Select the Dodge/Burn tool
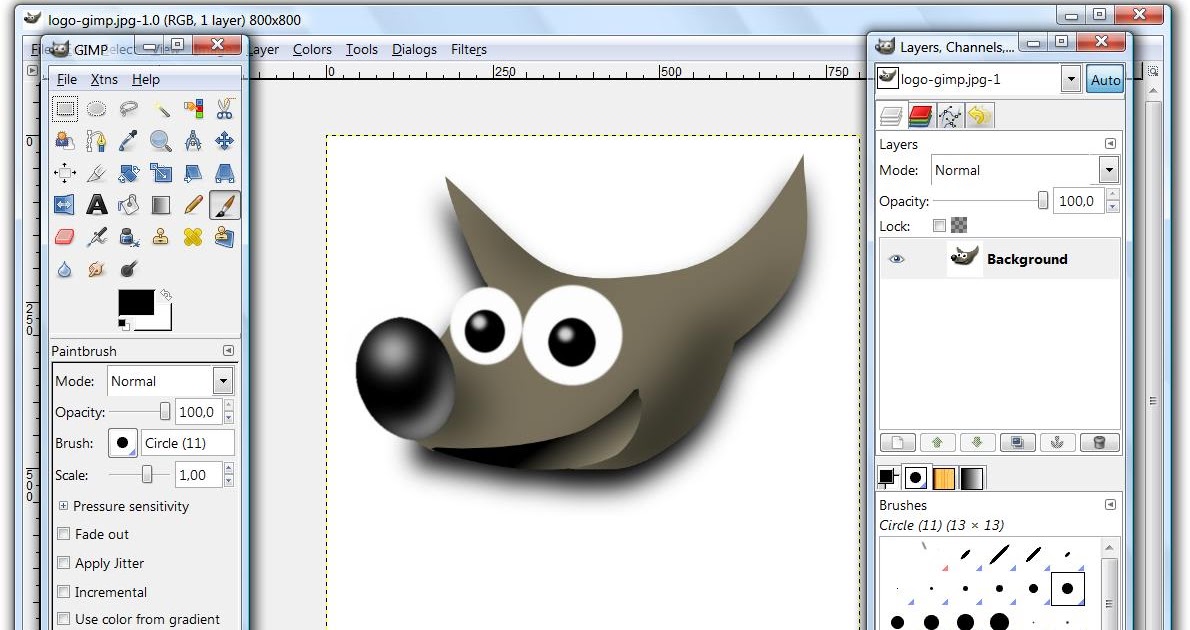 pos(129,269)
